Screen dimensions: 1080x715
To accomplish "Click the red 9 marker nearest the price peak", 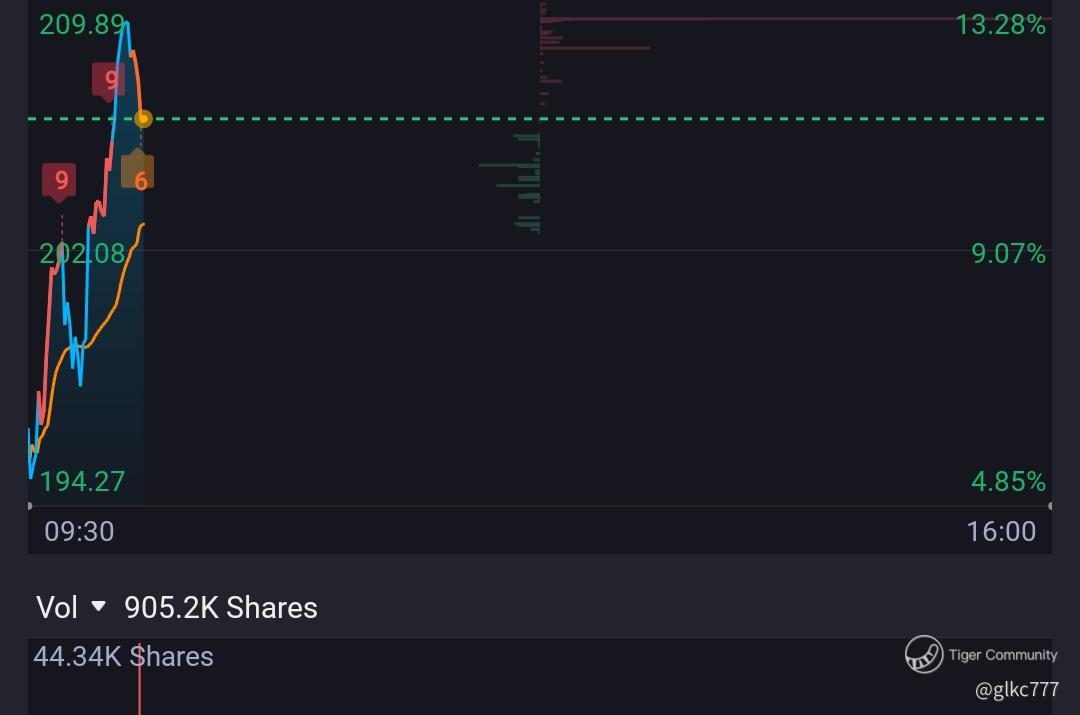I will click(109, 80).
